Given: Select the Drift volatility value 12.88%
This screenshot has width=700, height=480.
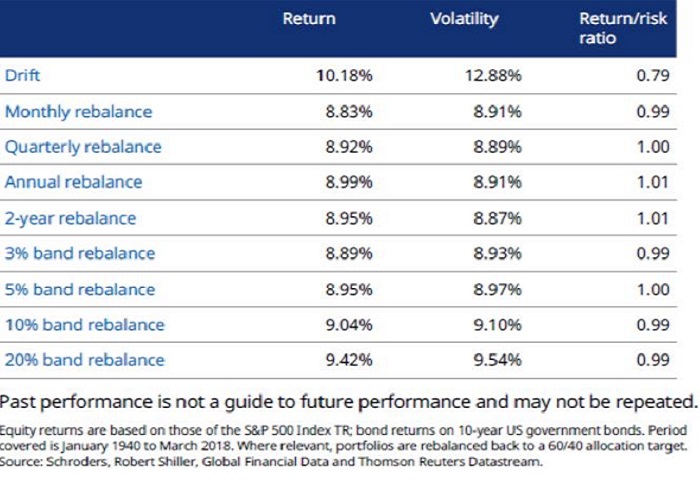Looking at the screenshot, I should [494, 75].
